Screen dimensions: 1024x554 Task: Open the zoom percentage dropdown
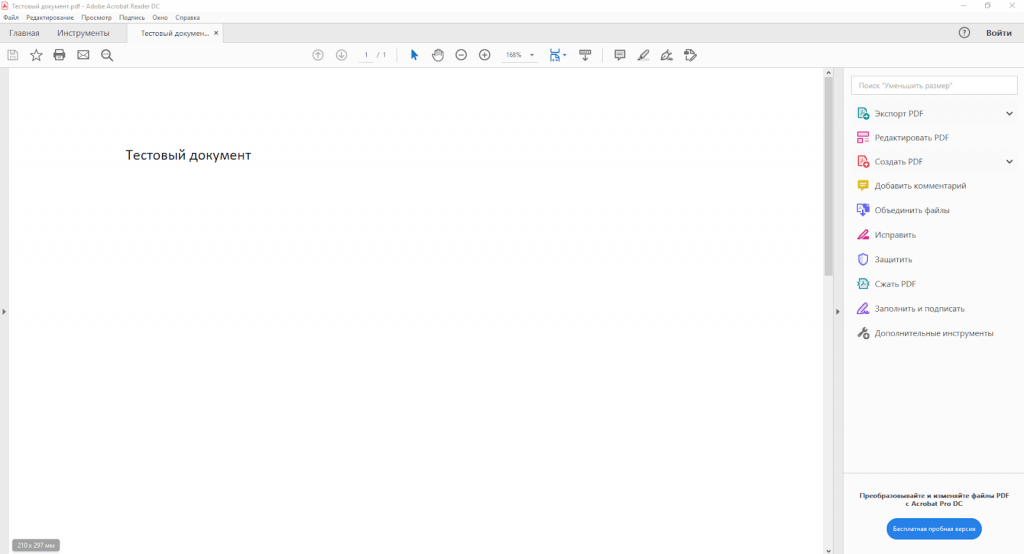coord(532,55)
